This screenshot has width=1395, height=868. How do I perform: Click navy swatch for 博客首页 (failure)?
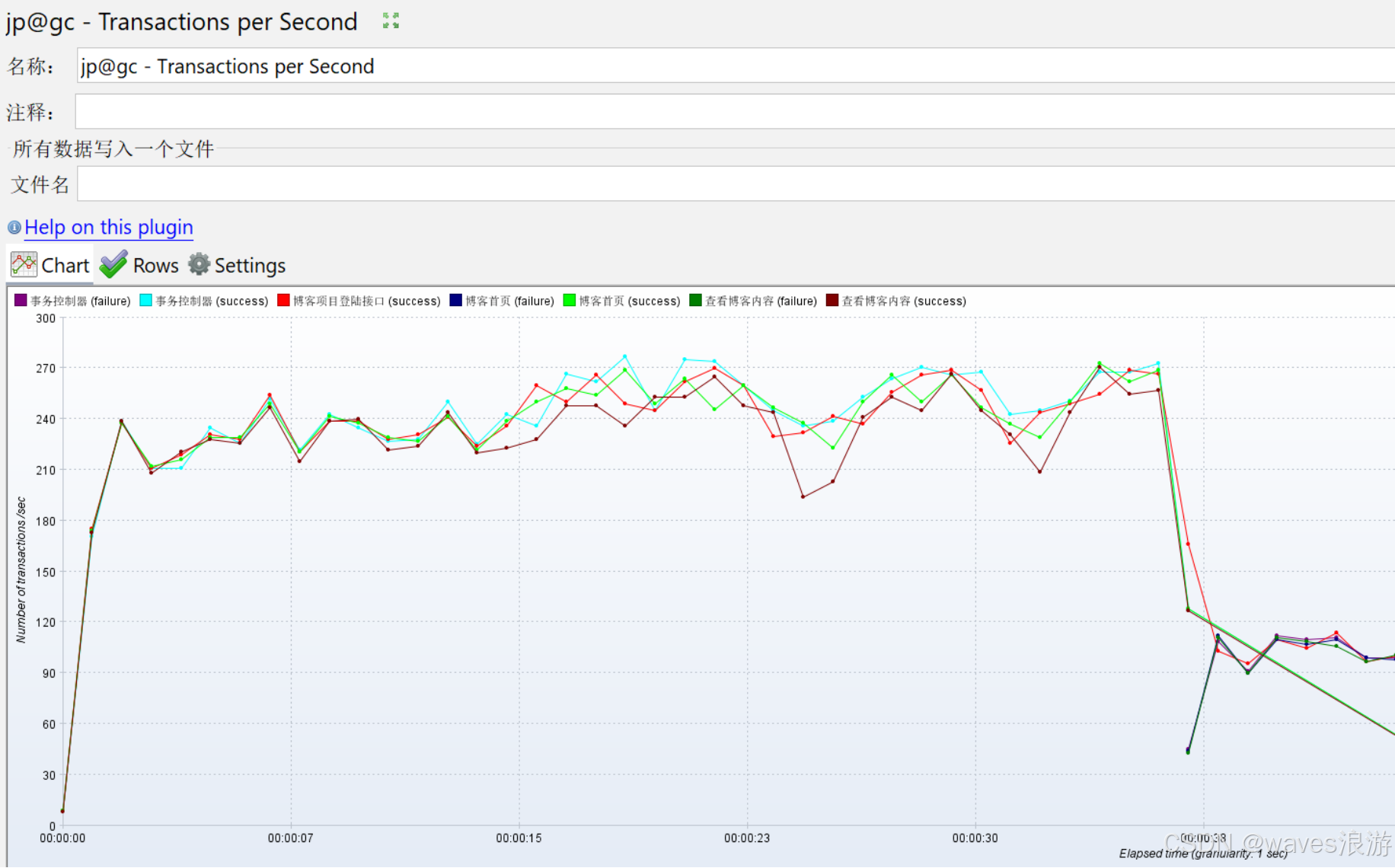pos(456,300)
